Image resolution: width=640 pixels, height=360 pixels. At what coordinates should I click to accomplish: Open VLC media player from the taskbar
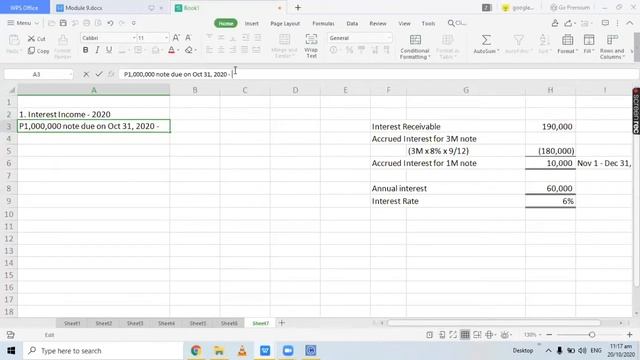point(242,351)
